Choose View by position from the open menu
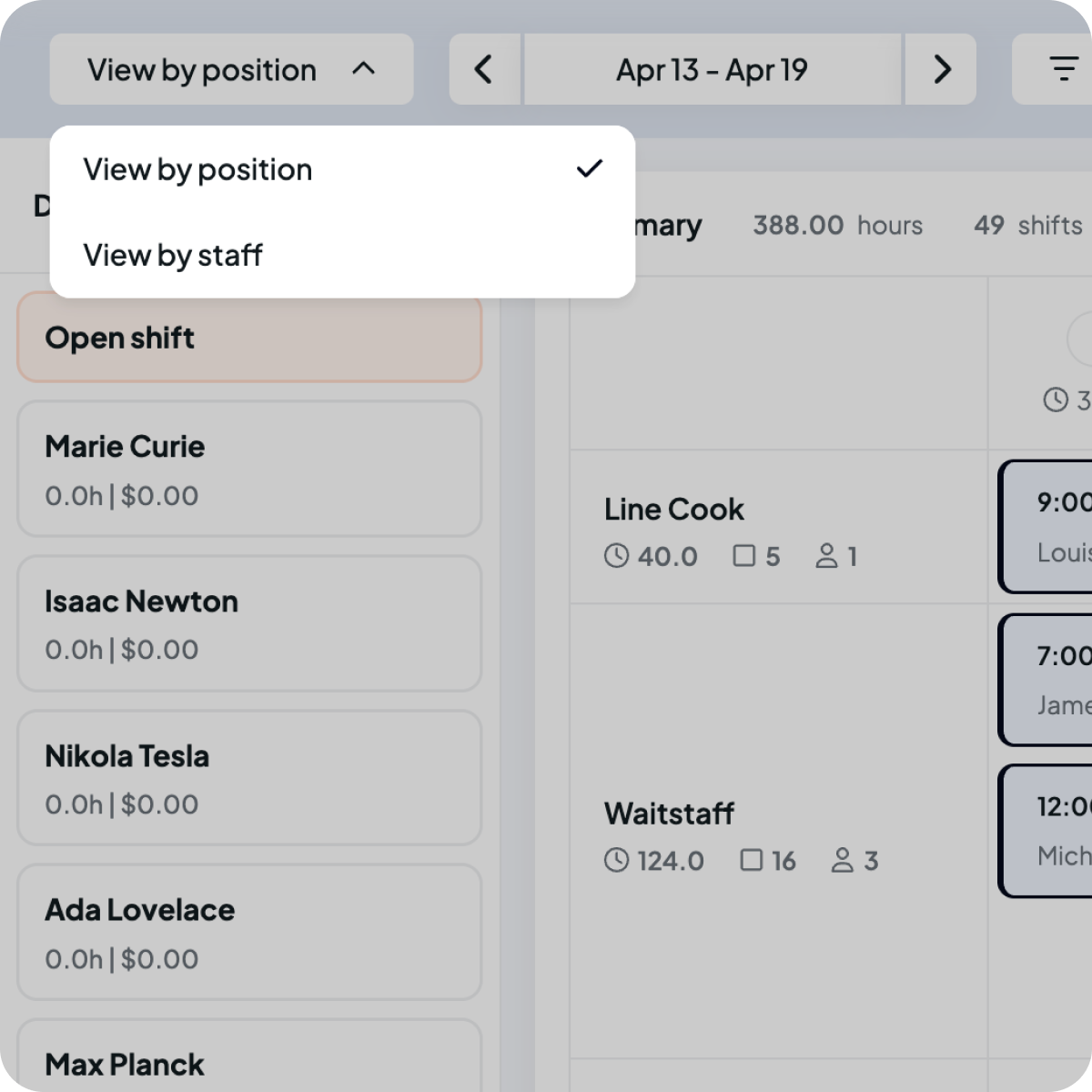Viewport: 1092px width, 1092px height. click(197, 169)
